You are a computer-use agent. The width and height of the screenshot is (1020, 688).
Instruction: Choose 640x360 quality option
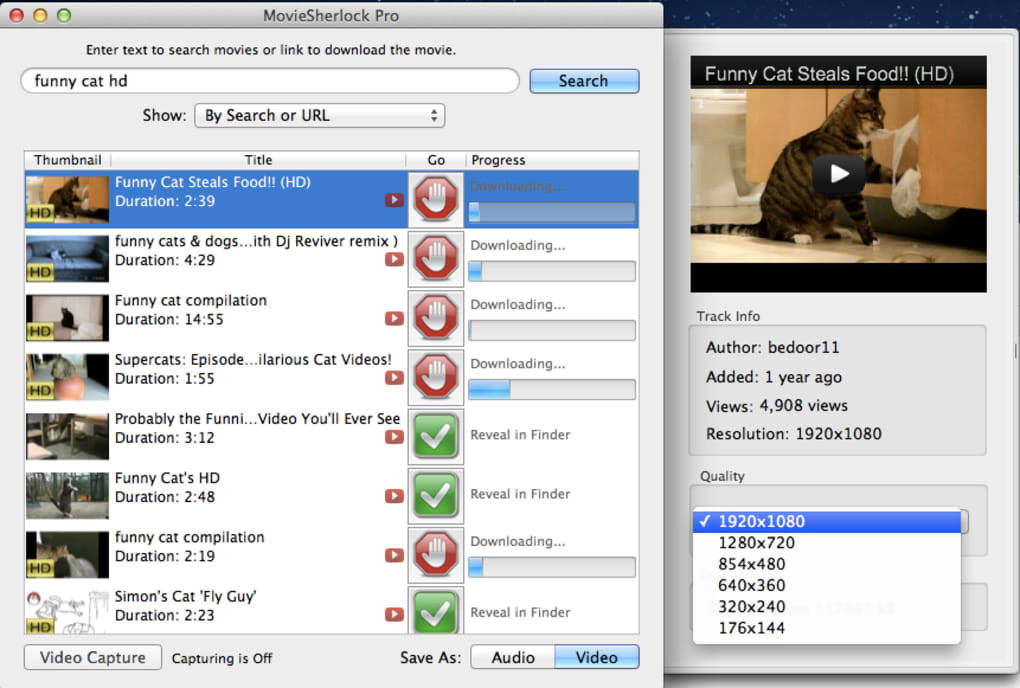[x=827, y=586]
